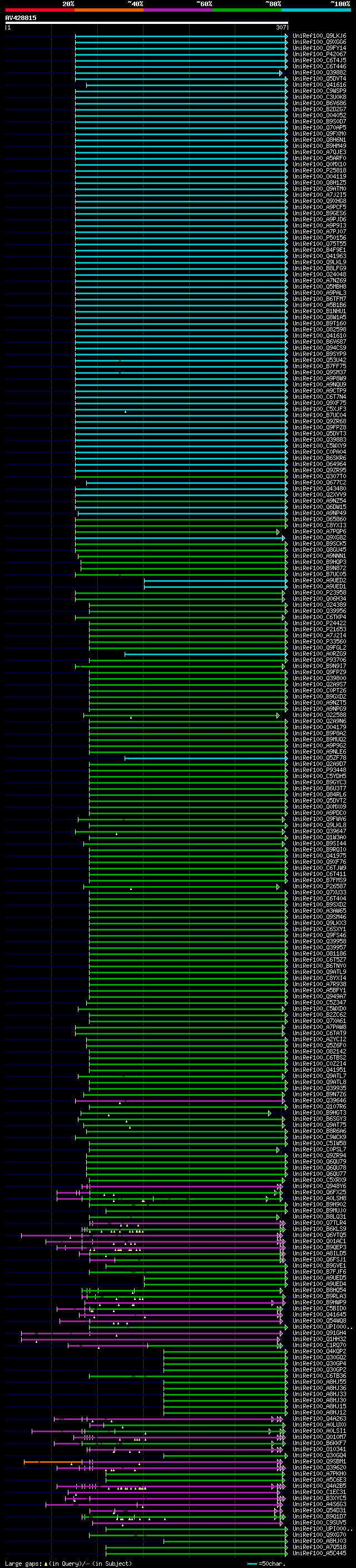Select hit label UniRef100_O22588
Viewport: 356px width, 1568px height.
pyautogui.click(x=319, y=715)
